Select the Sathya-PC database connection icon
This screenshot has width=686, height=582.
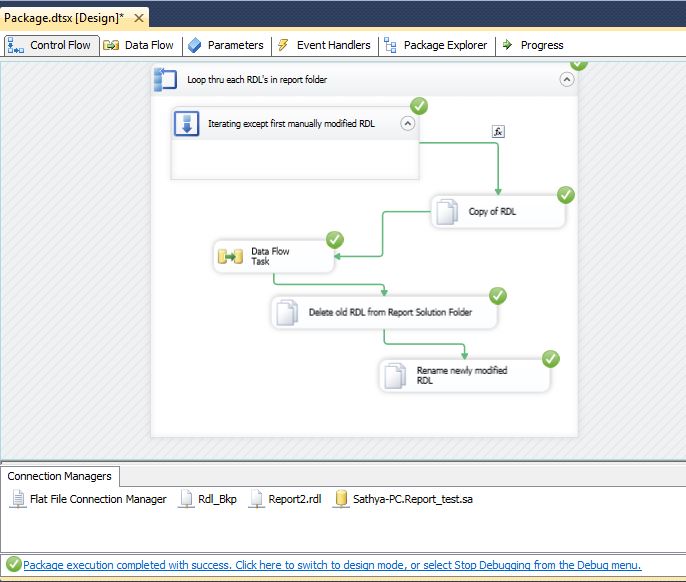coord(341,499)
